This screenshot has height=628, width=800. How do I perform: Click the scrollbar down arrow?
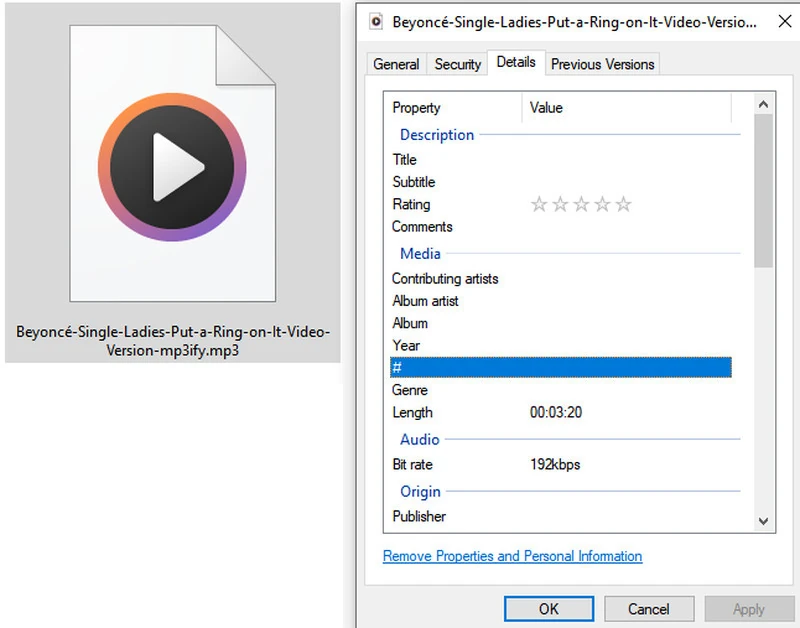pos(763,521)
